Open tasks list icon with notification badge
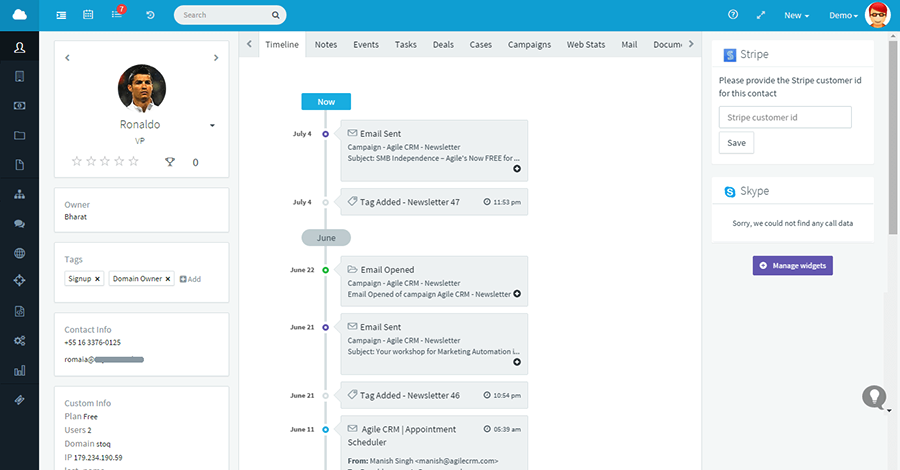This screenshot has height=470, width=900. coord(117,15)
